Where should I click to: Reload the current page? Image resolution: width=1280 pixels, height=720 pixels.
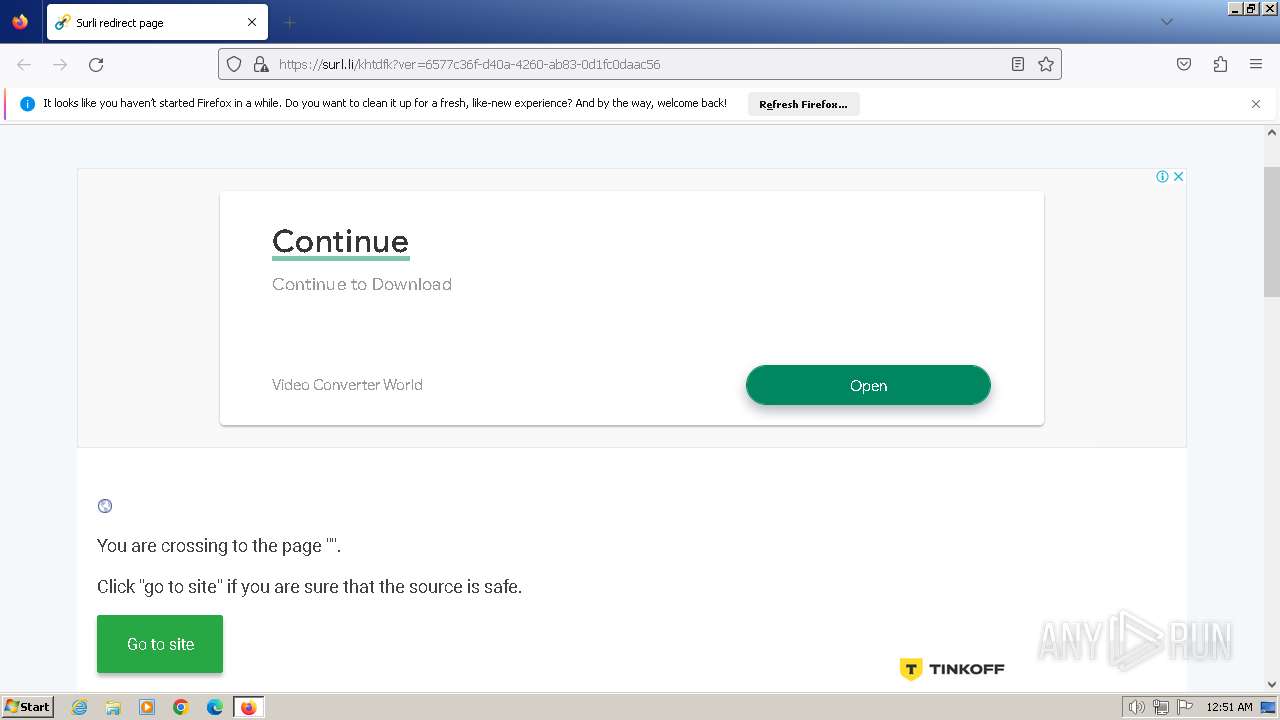coord(96,64)
